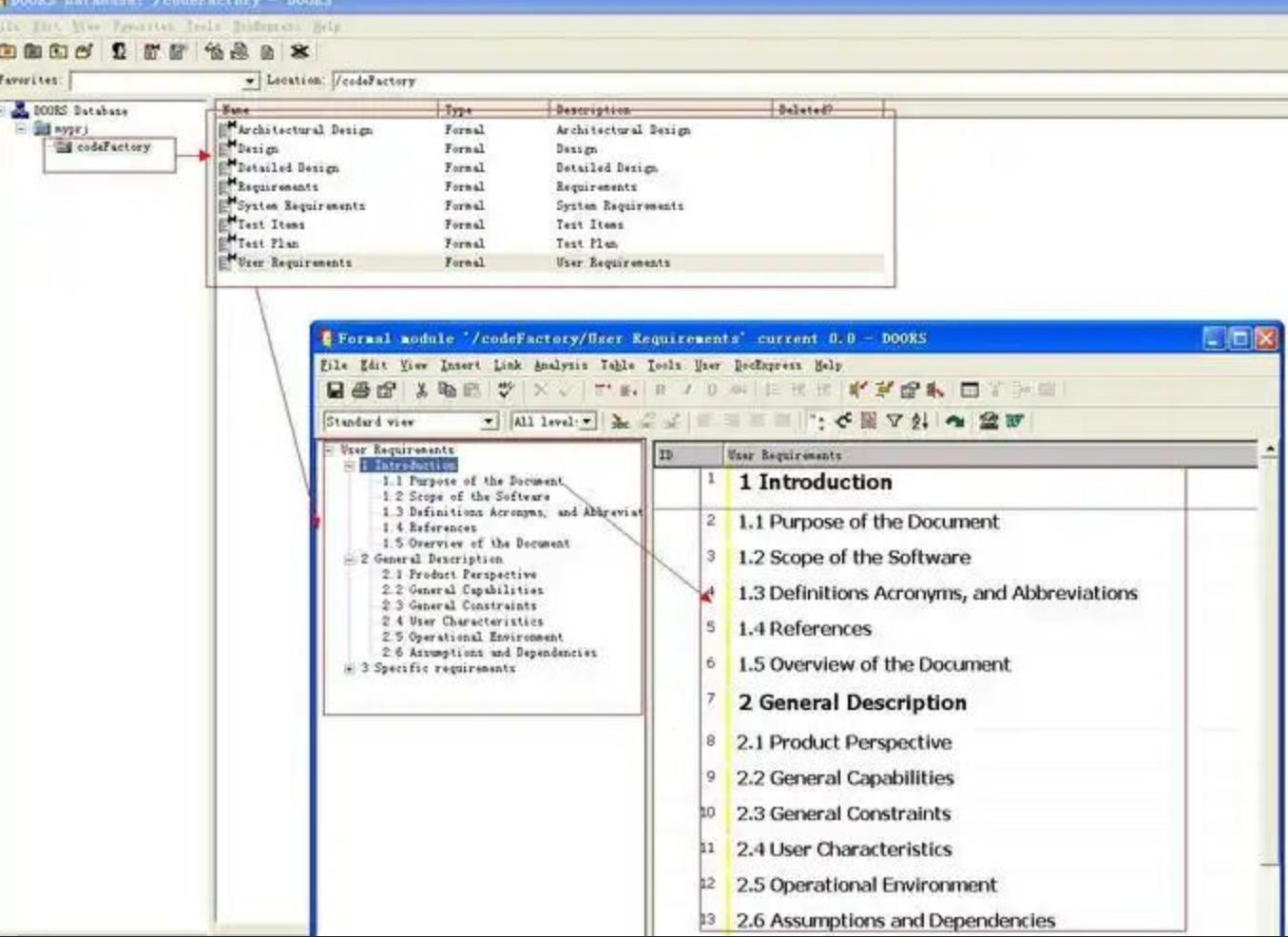Click the black X delete icon in database toolbar
This screenshot has width=1288, height=937.
tap(299, 51)
